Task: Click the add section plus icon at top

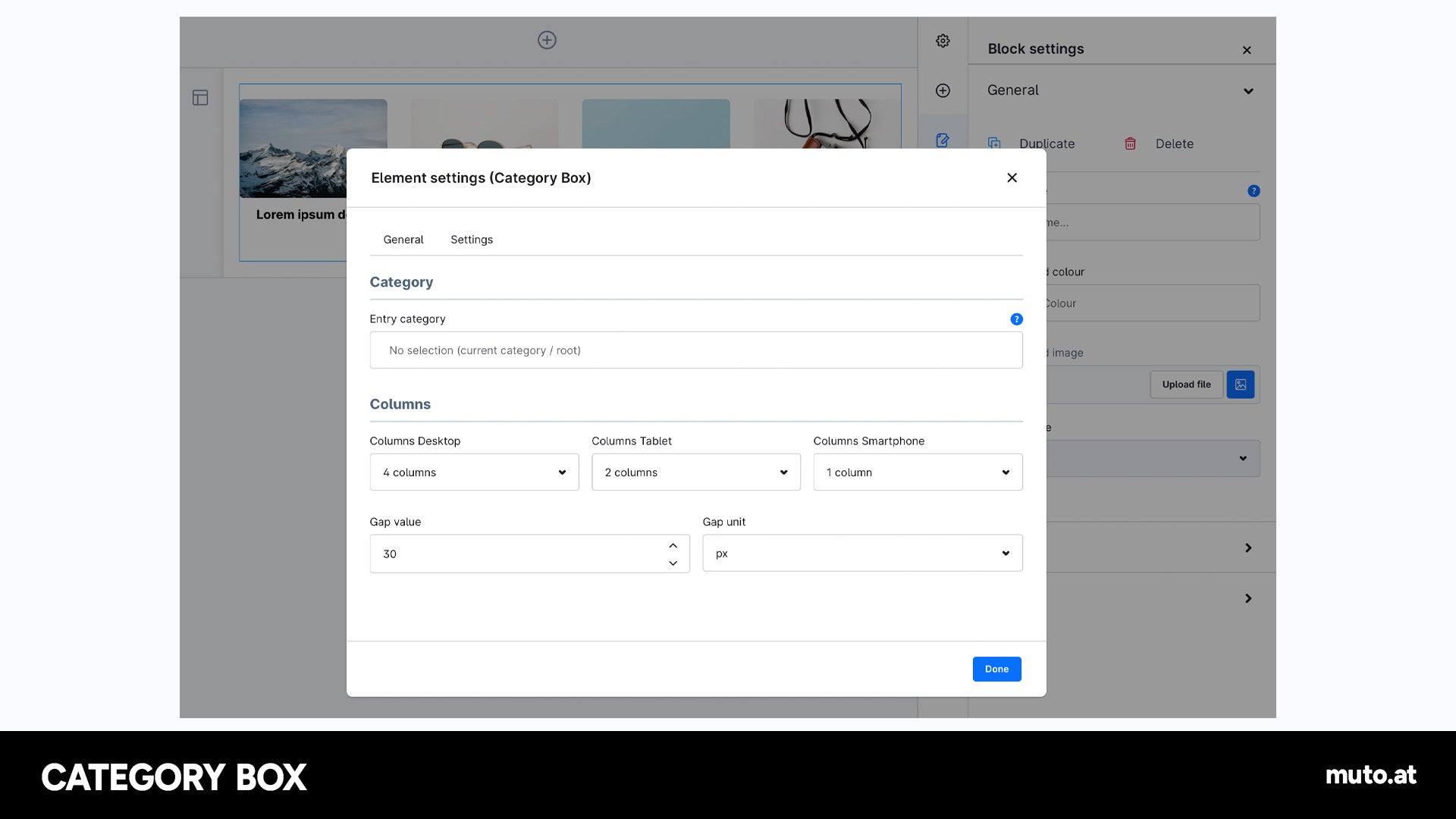Action: tap(547, 40)
